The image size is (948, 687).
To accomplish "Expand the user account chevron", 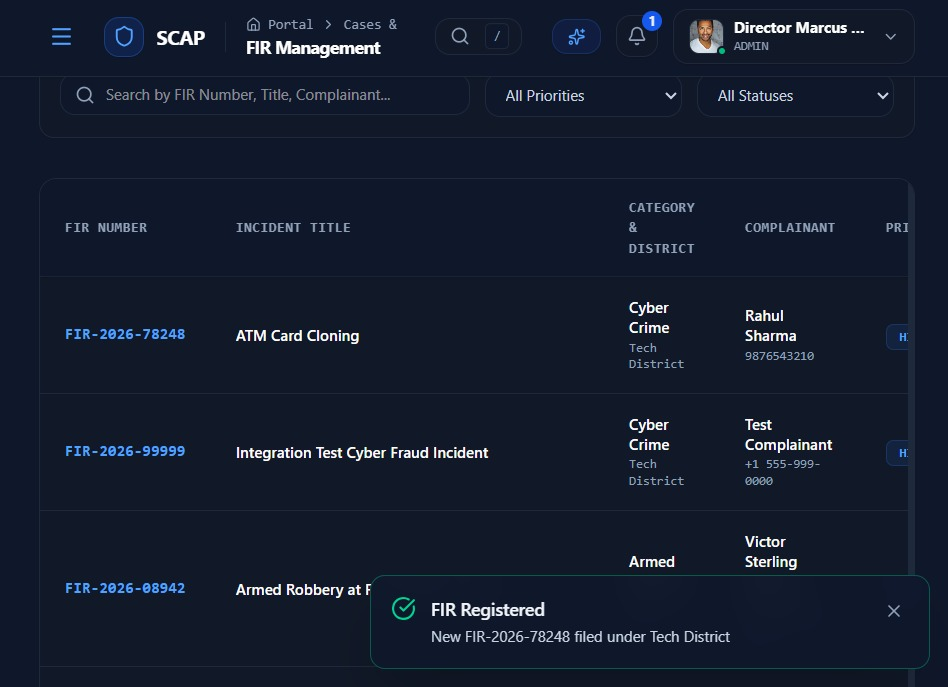I will pos(891,36).
